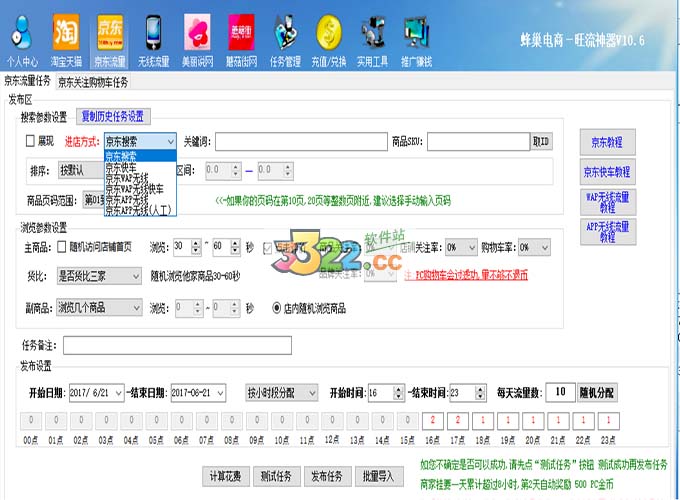
Task: Select the 京东流量 toolbar icon
Action: coord(110,41)
